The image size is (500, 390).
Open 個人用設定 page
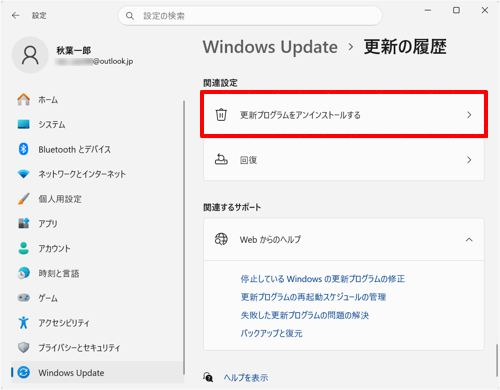97,199
